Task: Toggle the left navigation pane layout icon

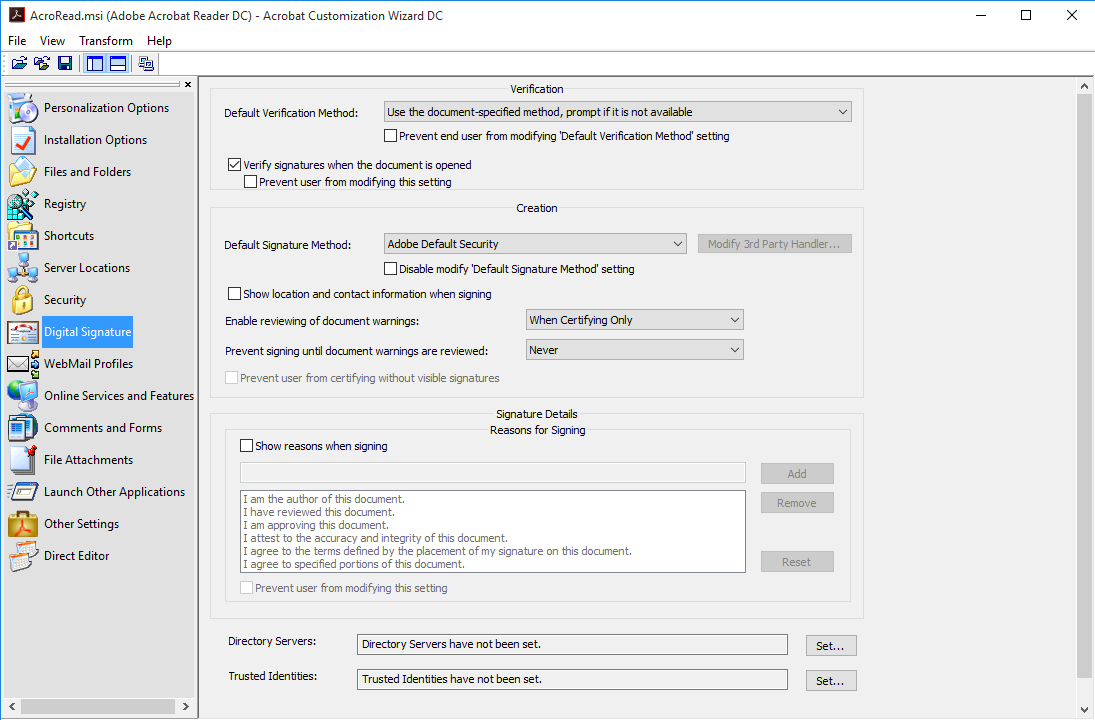Action: pos(95,64)
